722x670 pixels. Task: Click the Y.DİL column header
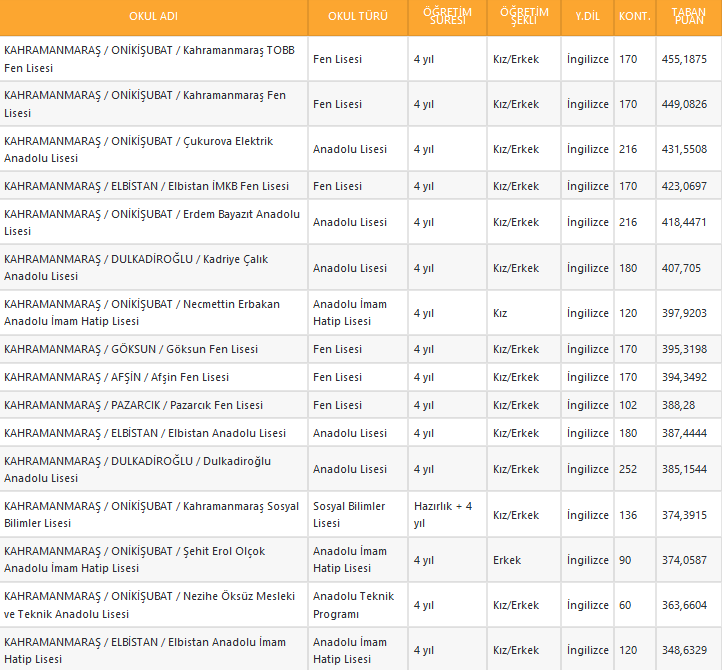[587, 17]
